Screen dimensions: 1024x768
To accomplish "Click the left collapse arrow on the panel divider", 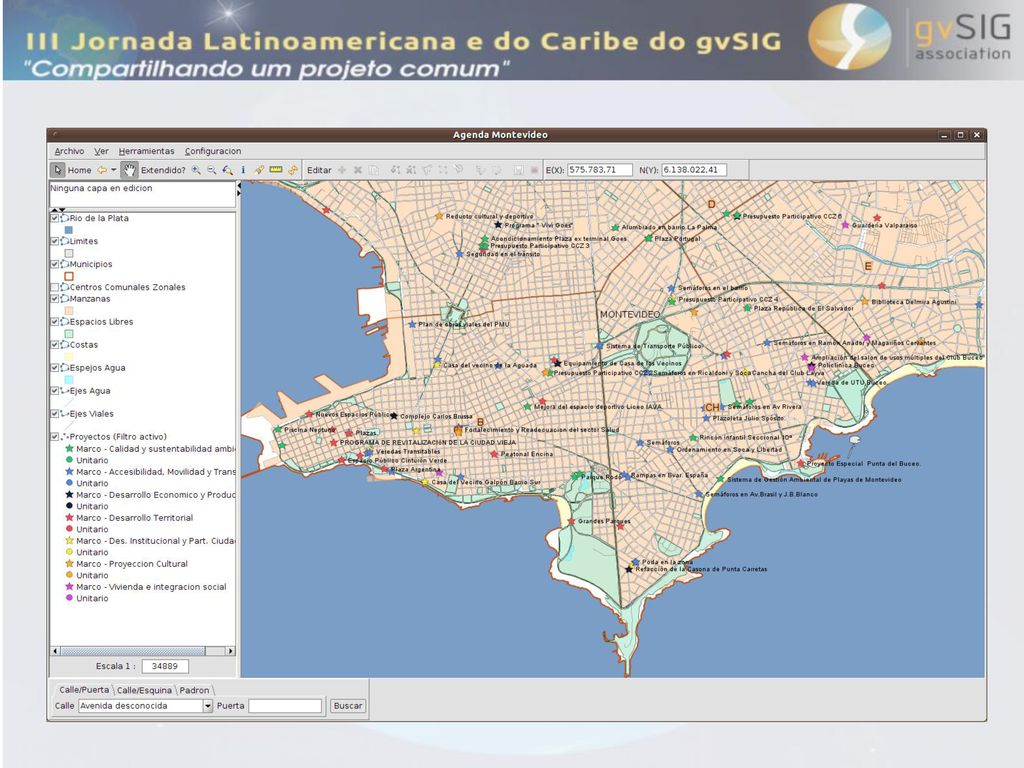I will coord(238,185).
